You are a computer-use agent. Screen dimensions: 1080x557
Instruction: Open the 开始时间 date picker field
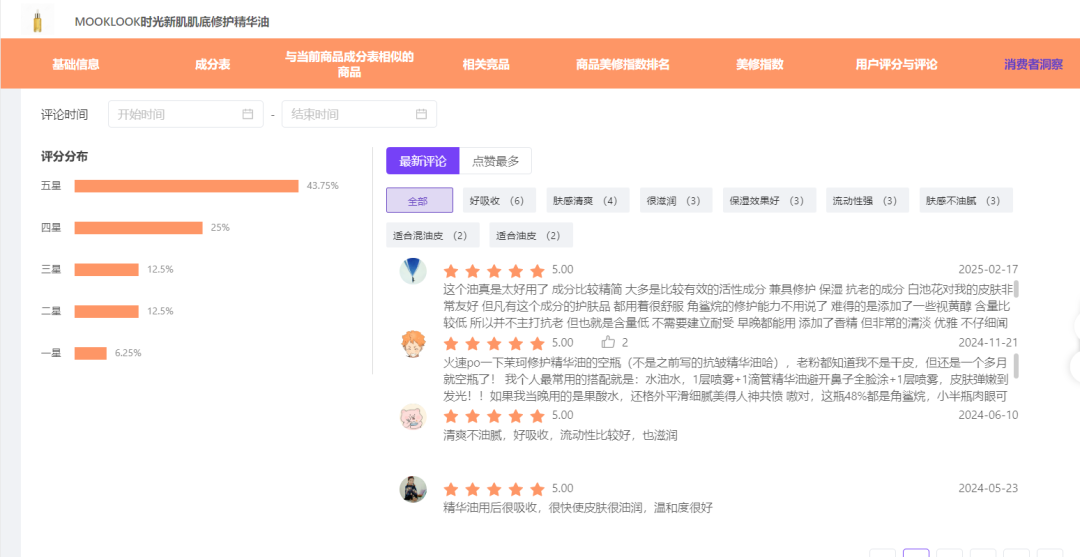click(x=186, y=114)
